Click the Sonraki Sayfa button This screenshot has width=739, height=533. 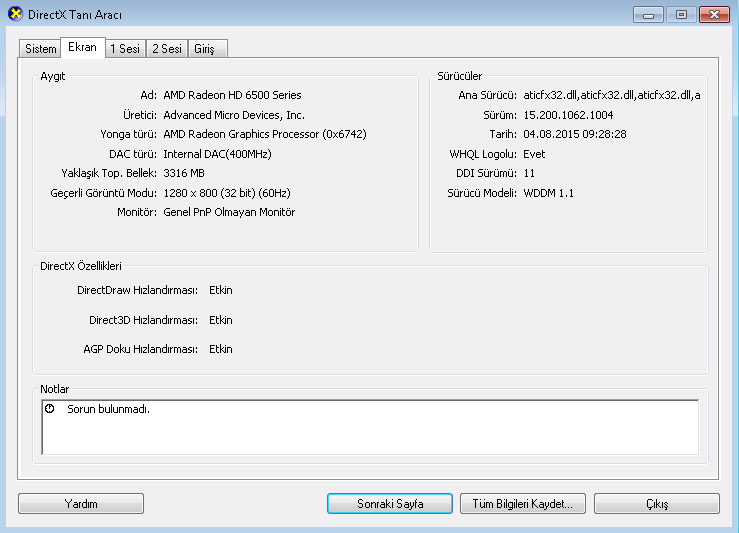point(390,504)
